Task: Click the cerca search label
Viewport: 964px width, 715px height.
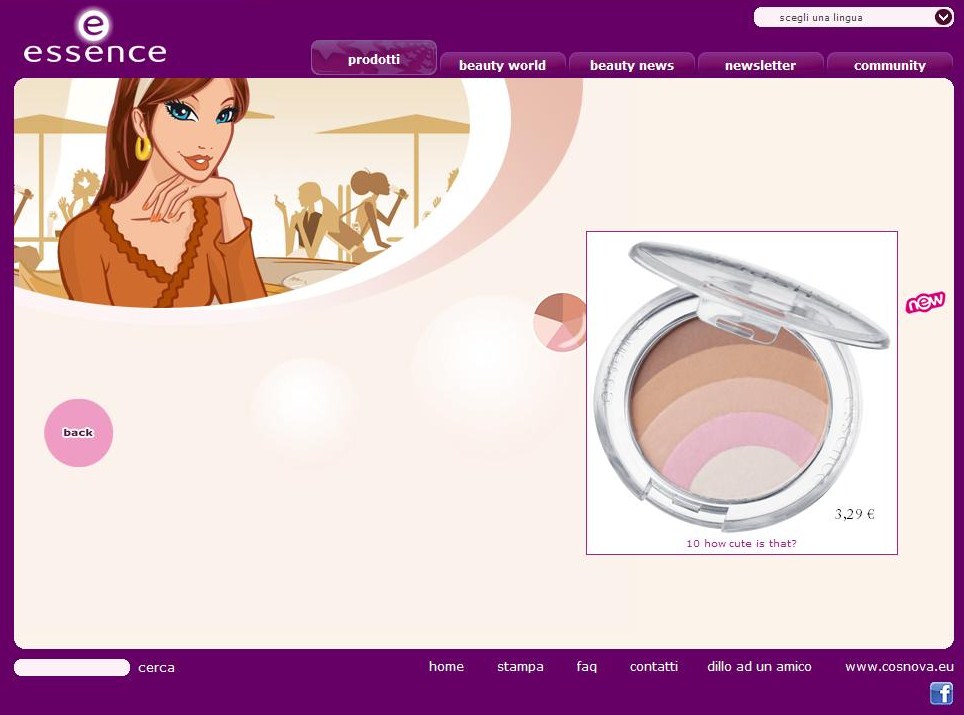Action: click(x=156, y=668)
